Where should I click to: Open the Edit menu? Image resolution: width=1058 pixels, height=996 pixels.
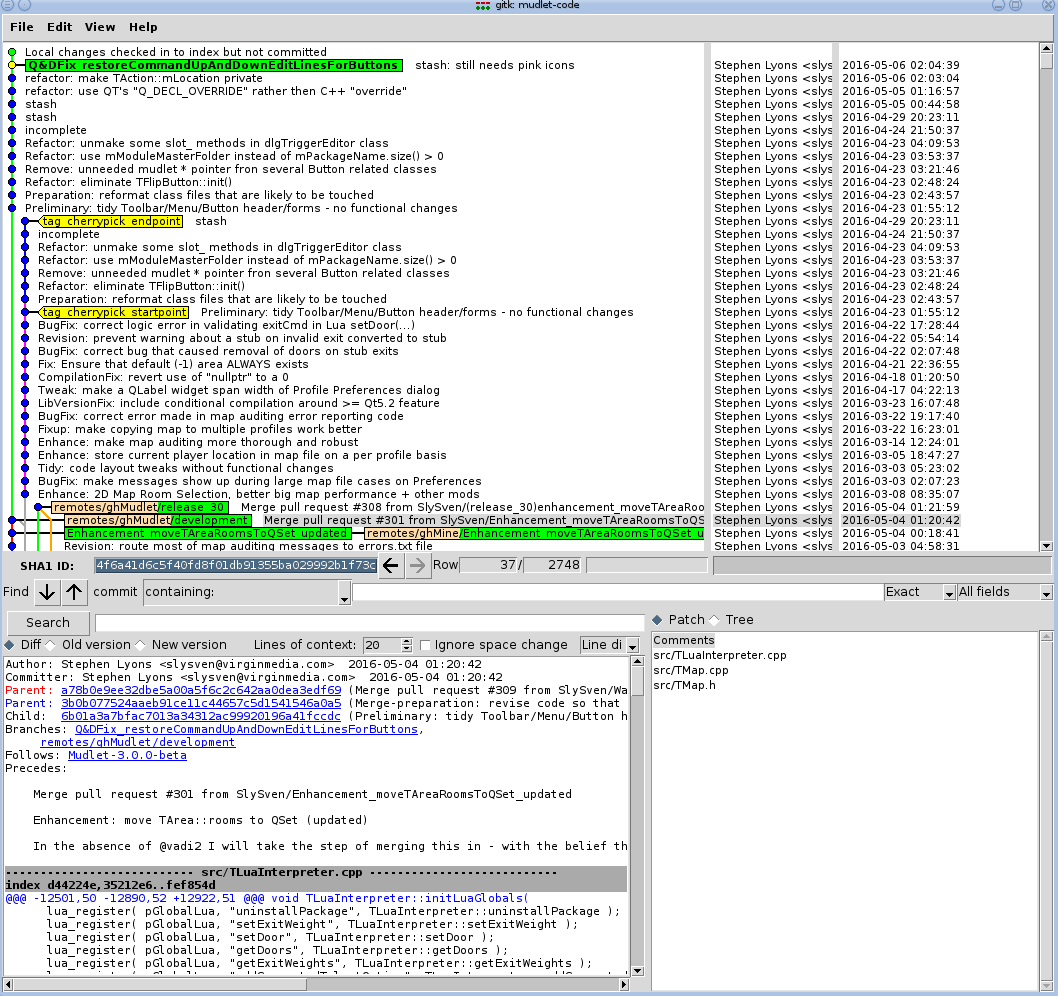click(59, 27)
